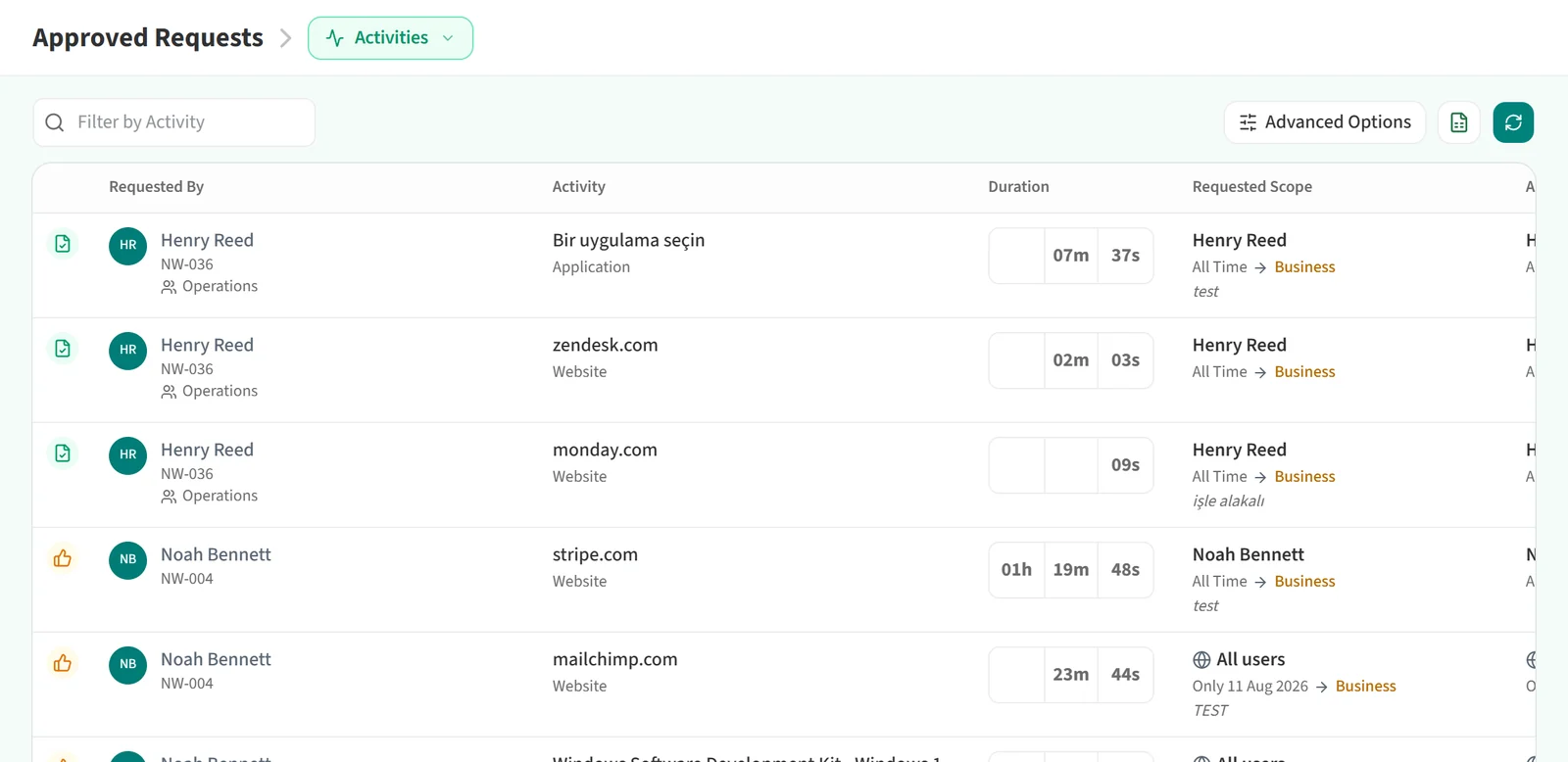Click the Business label in zendesk.com row

(x=1304, y=372)
